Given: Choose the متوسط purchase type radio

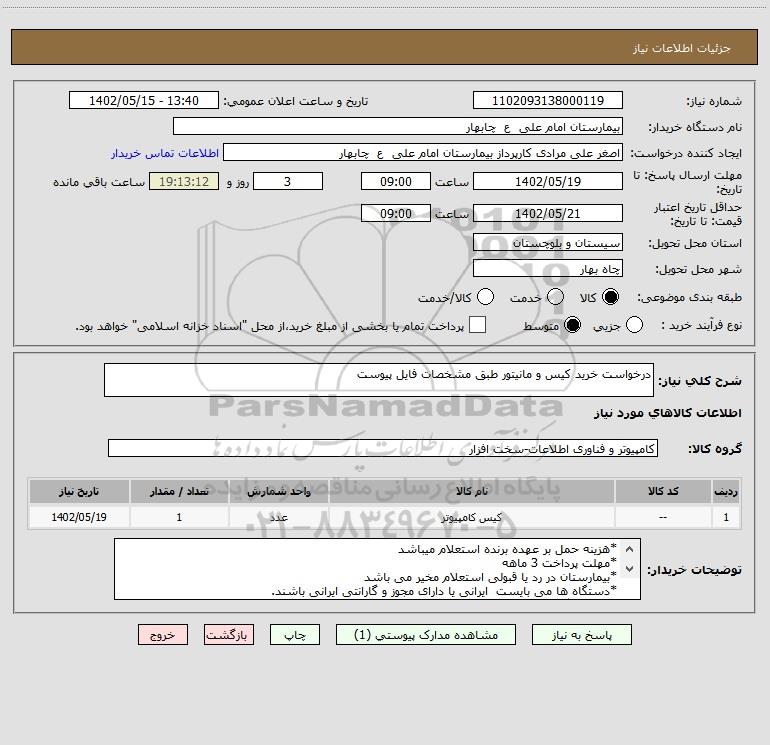Looking at the screenshot, I should pyautogui.click(x=572, y=325).
